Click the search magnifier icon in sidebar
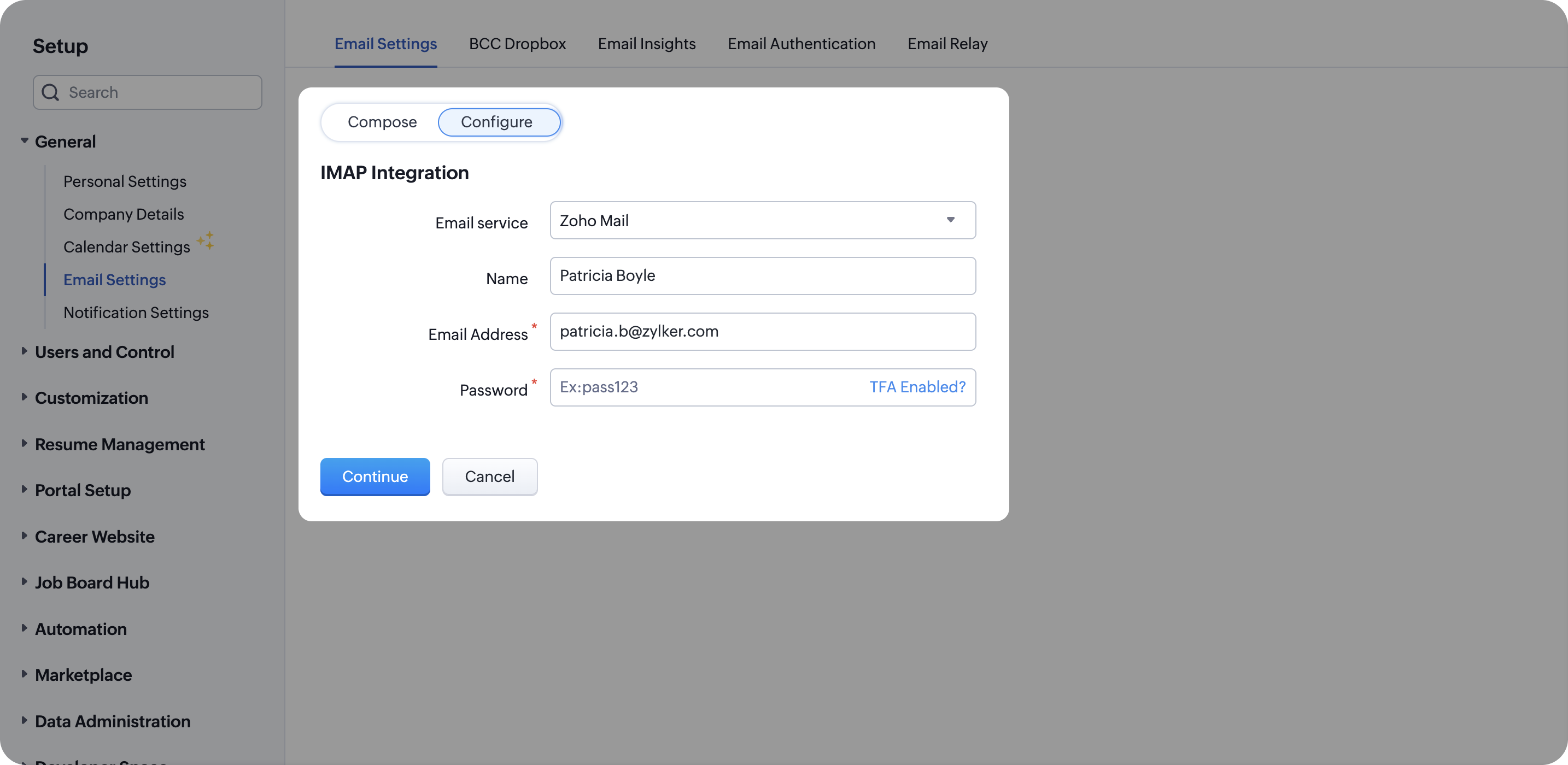The image size is (1568, 765). (50, 92)
